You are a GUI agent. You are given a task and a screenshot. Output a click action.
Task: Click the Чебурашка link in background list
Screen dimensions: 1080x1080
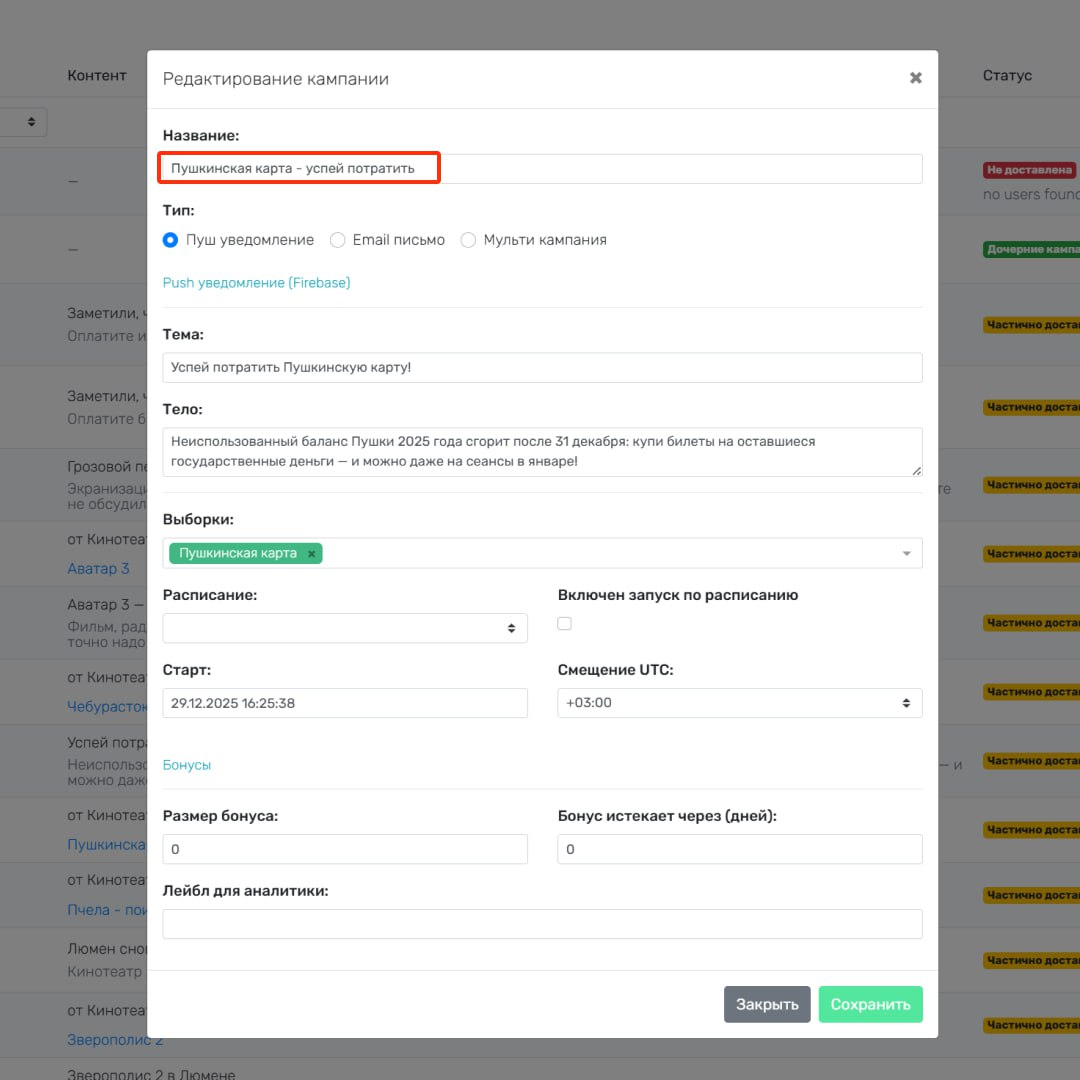click(107, 707)
